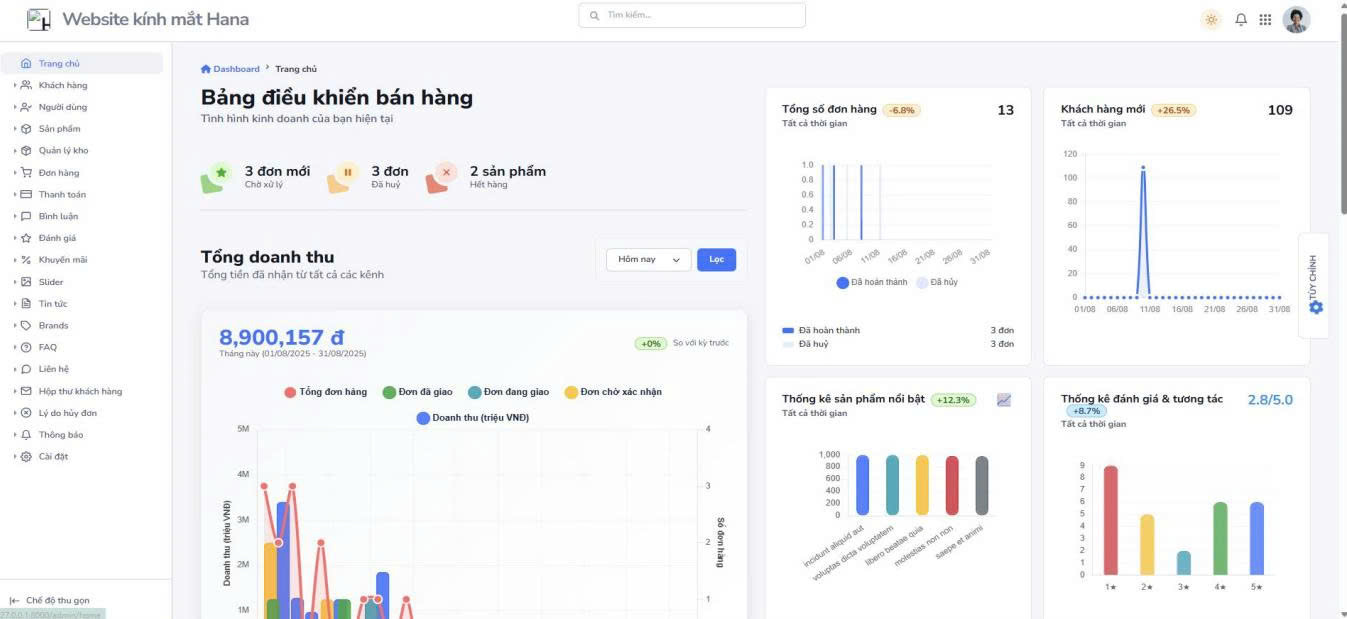This screenshot has height=619, width=1347.
Task: Expand the Bình luận submenu arrow
Action: pyautogui.click(x=15, y=216)
